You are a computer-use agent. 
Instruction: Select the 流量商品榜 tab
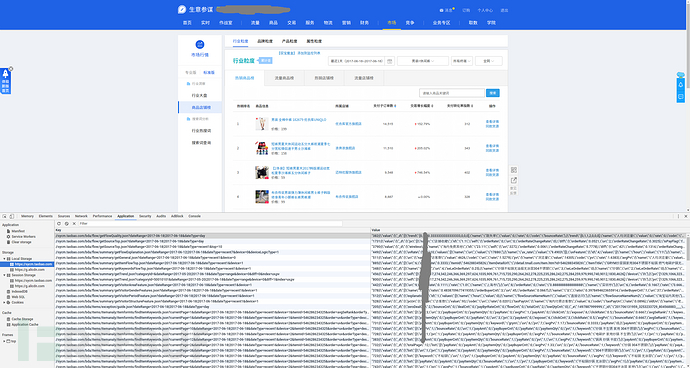tap(284, 78)
